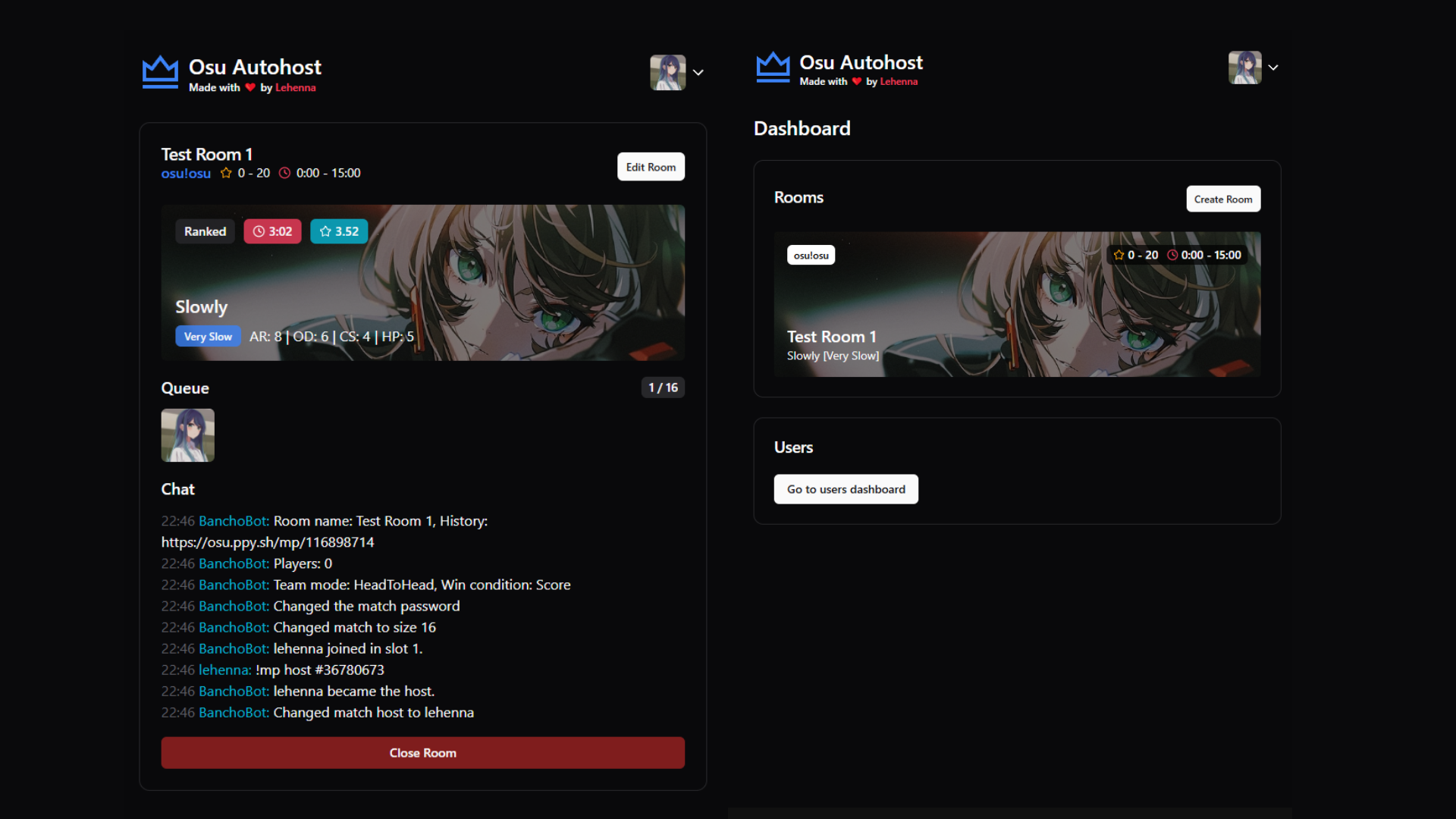The width and height of the screenshot is (1456, 819).
Task: Click the Queue heading
Action: (x=185, y=388)
